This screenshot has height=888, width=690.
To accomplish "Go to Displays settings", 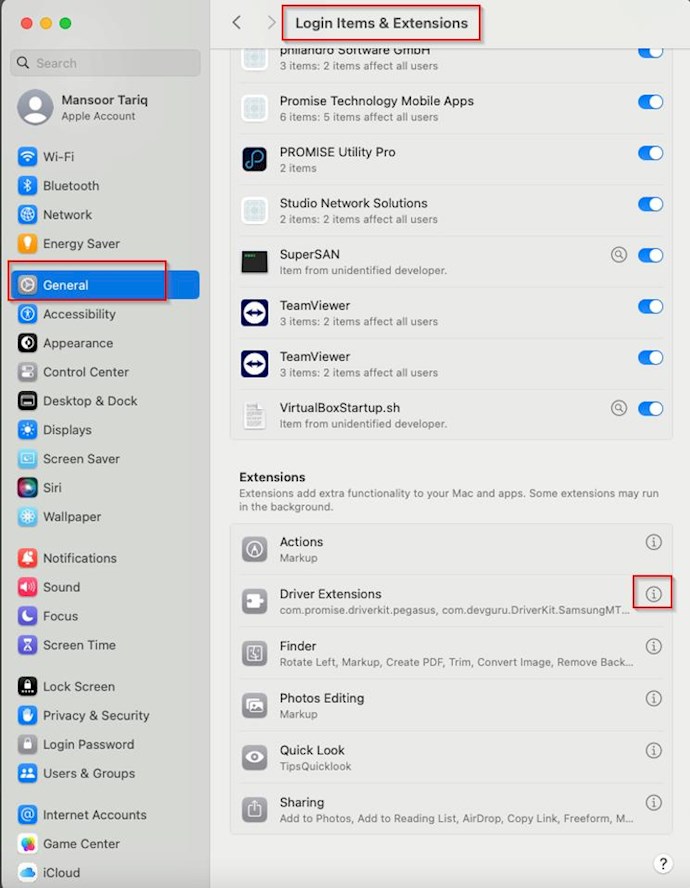I will pyautogui.click(x=54, y=429).
